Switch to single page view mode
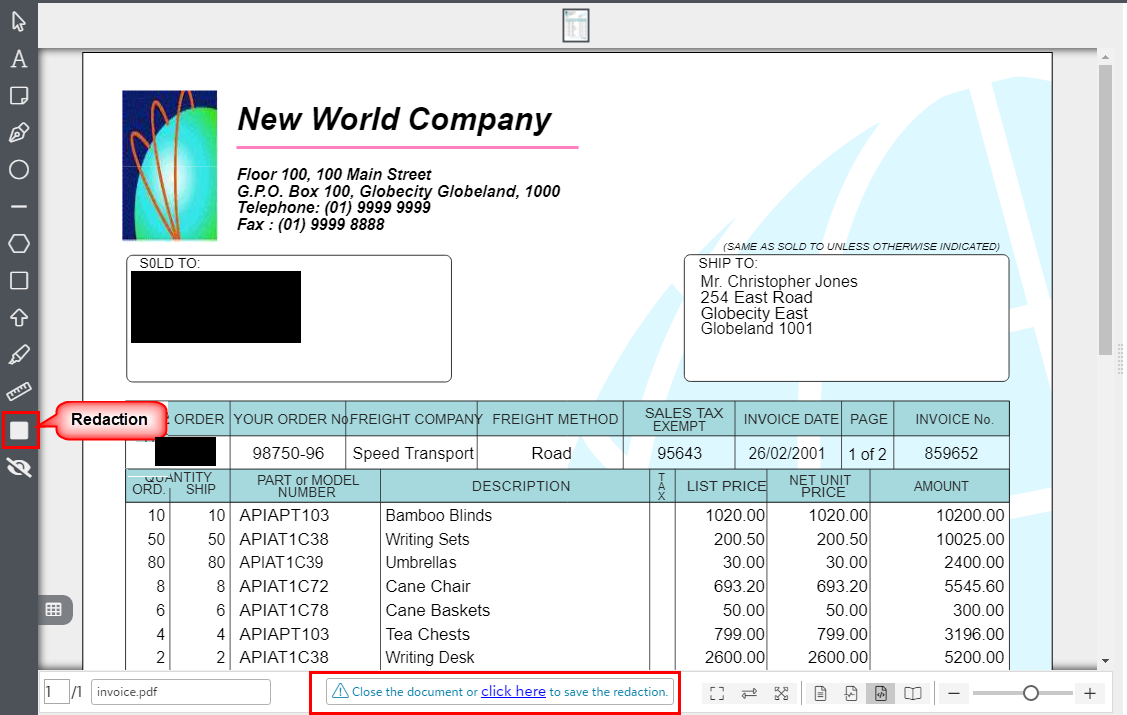Screen dimensions: 1127x715 (820, 693)
